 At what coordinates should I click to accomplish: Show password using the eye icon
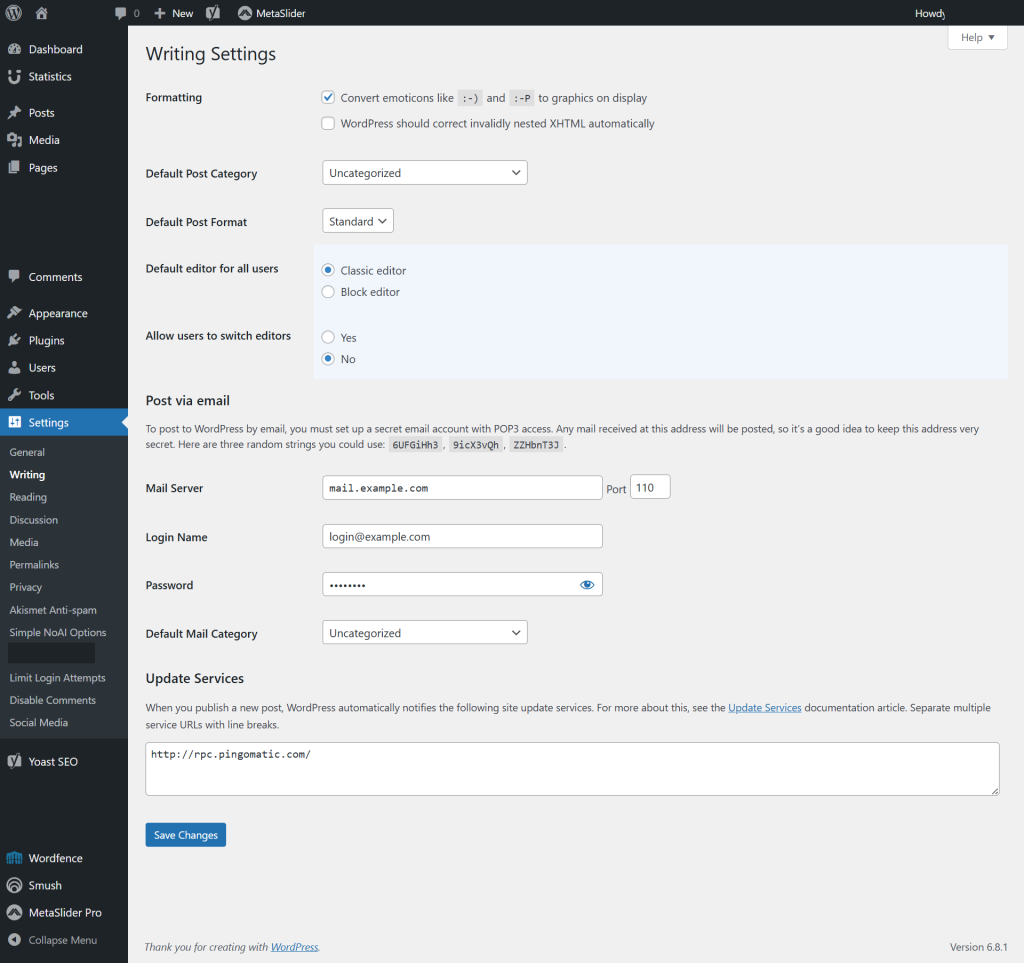point(587,585)
